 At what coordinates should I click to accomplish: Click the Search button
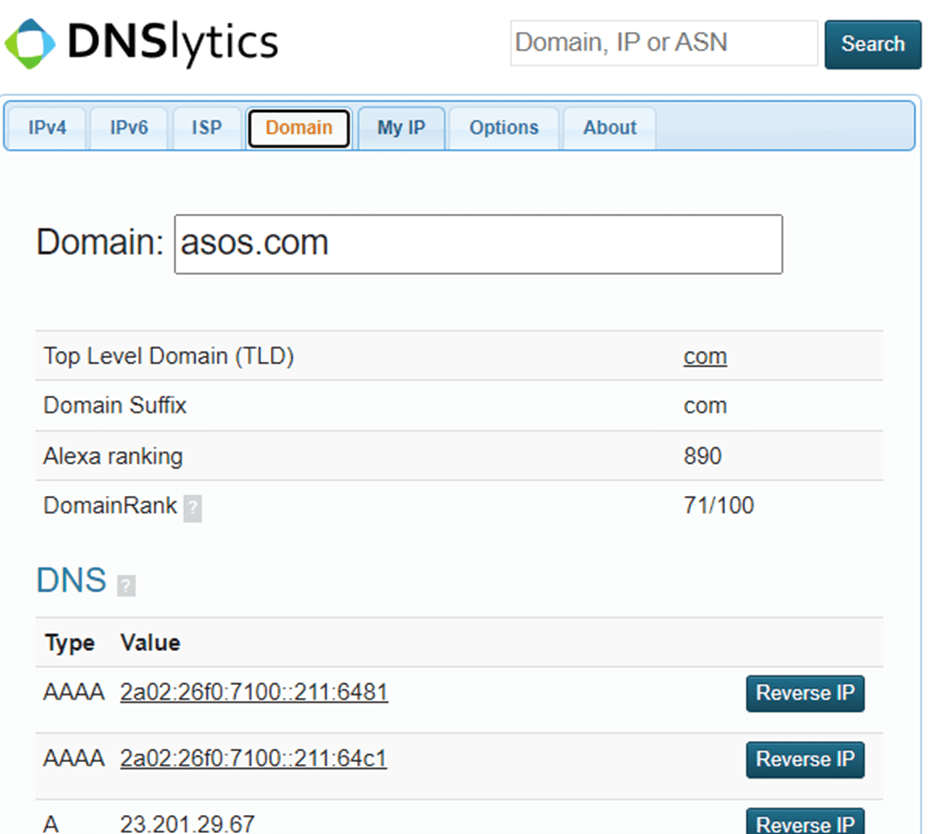(x=873, y=44)
